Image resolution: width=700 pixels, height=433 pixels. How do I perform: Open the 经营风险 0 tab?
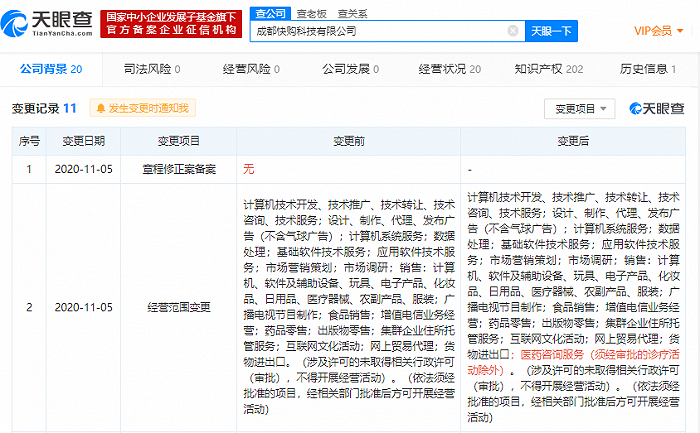(x=251, y=69)
